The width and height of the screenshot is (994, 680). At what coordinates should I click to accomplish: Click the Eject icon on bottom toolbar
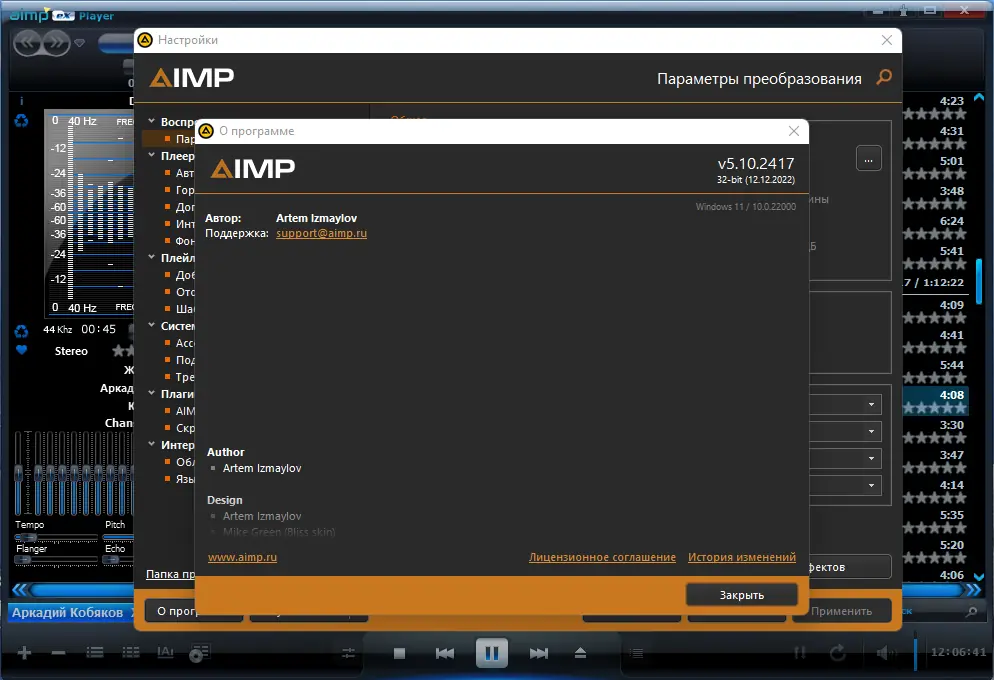(x=581, y=652)
